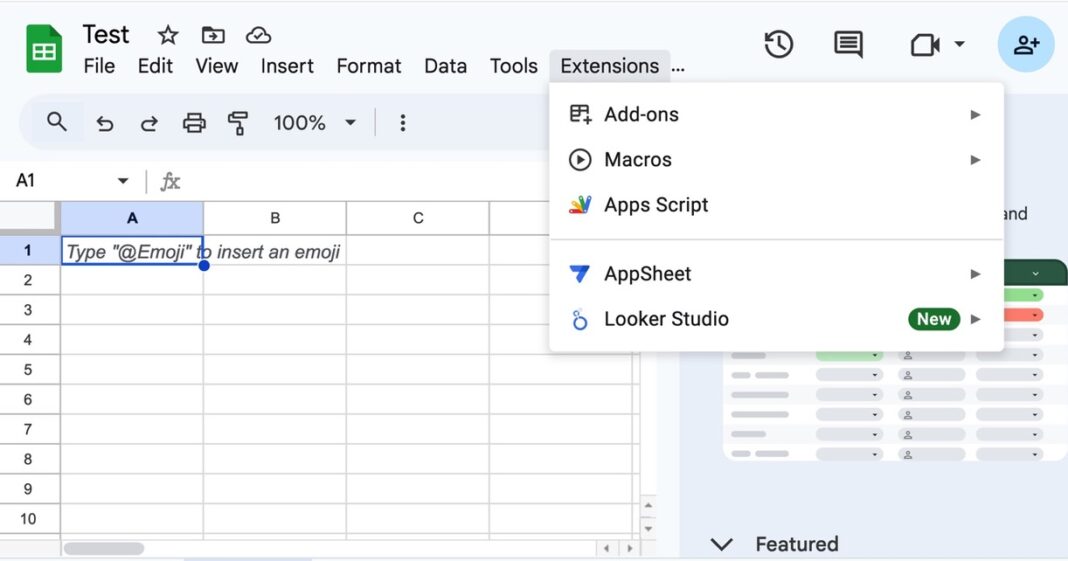Viewport: 1068px width, 561px height.
Task: Click the Move to folder icon
Action: (x=213, y=35)
